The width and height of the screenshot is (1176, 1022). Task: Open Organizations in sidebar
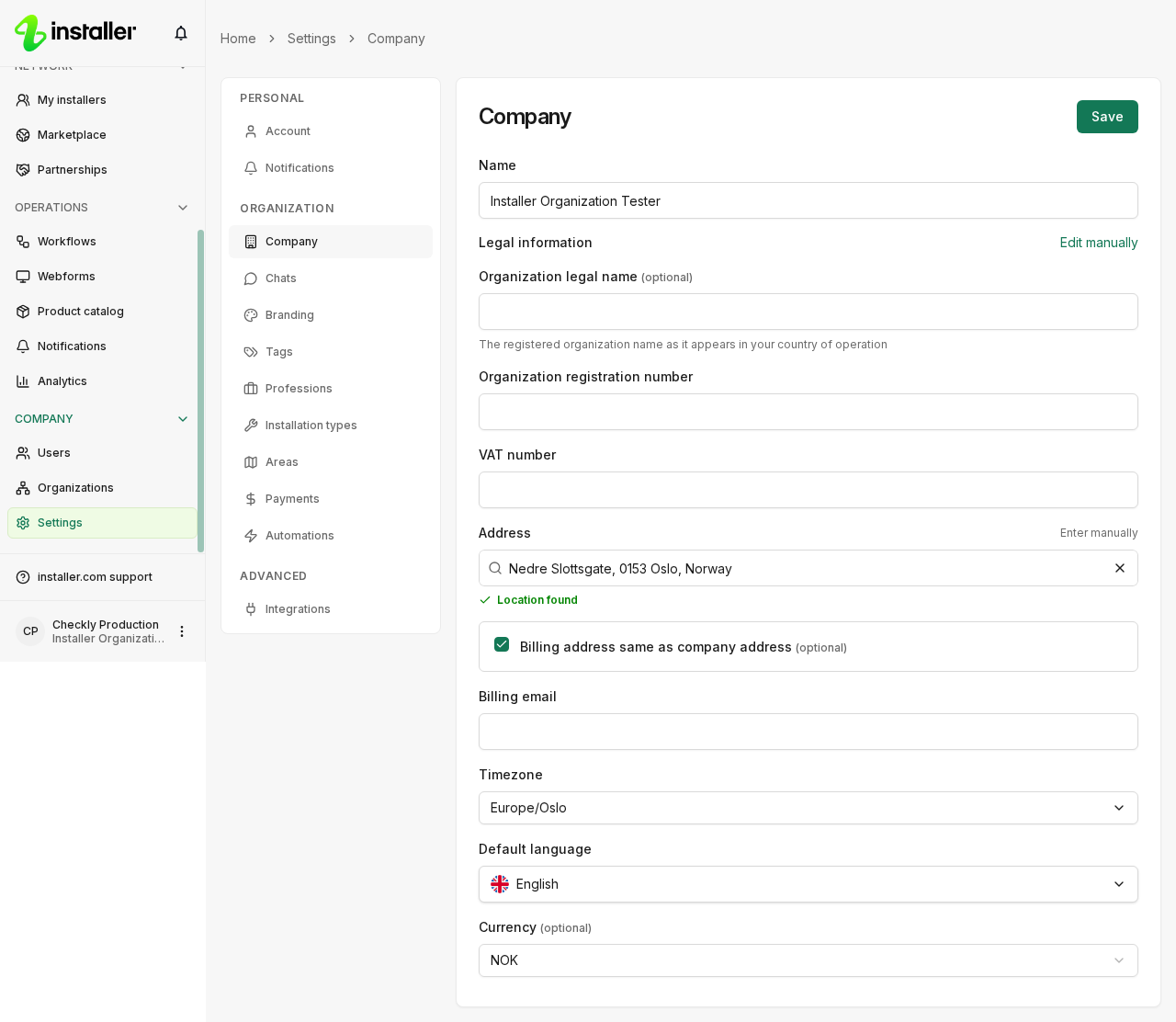102,488
